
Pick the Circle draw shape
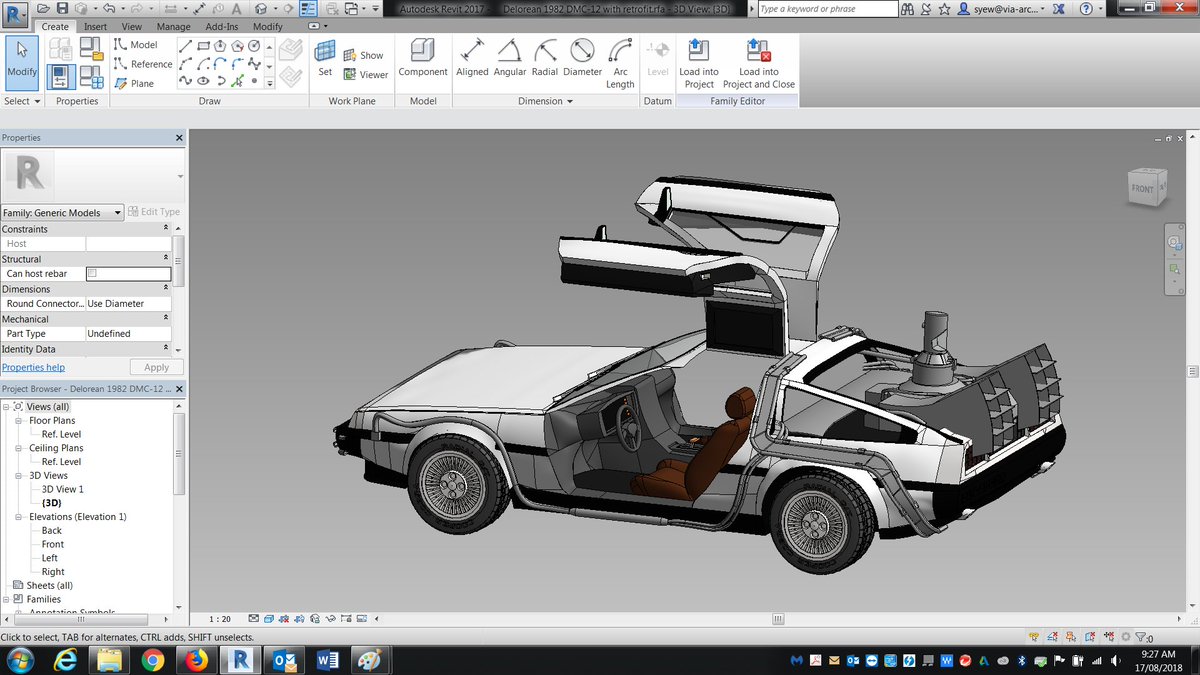[254, 46]
